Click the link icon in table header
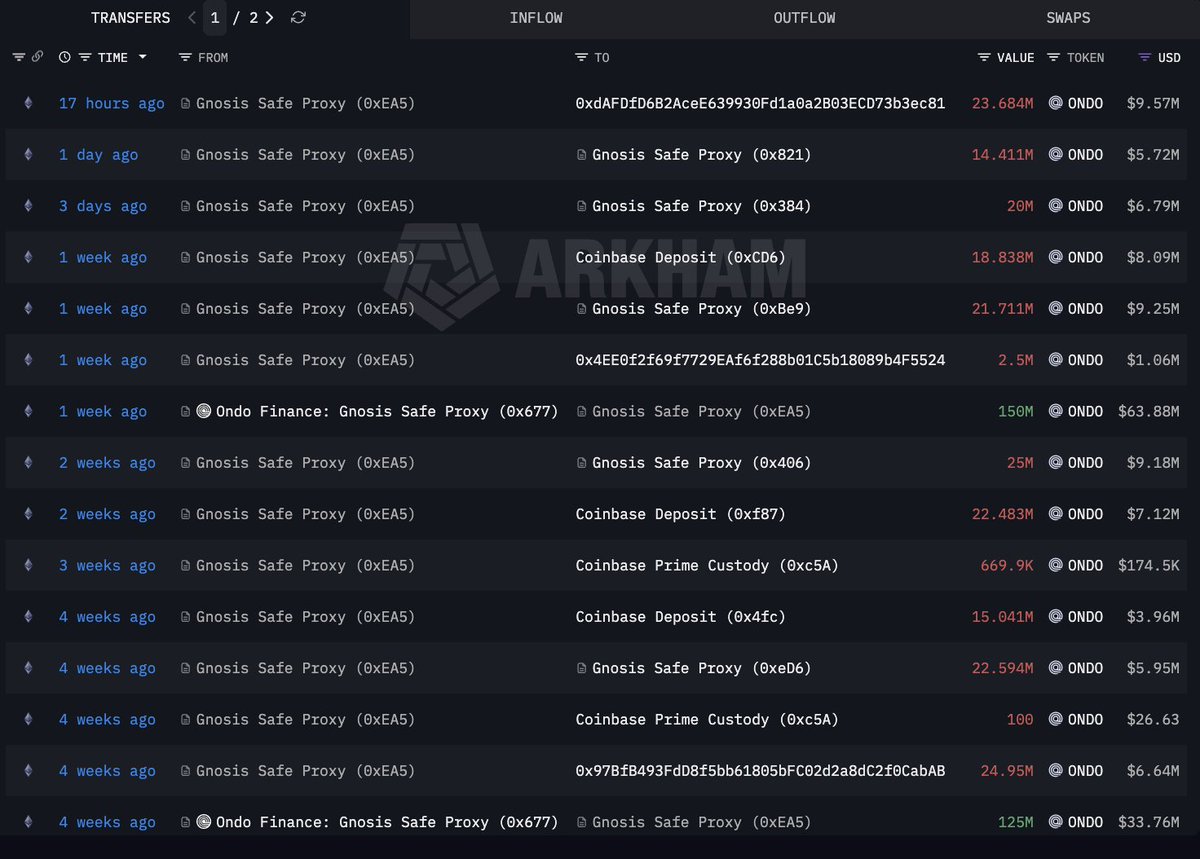Viewport: 1200px width, 859px height. (37, 57)
